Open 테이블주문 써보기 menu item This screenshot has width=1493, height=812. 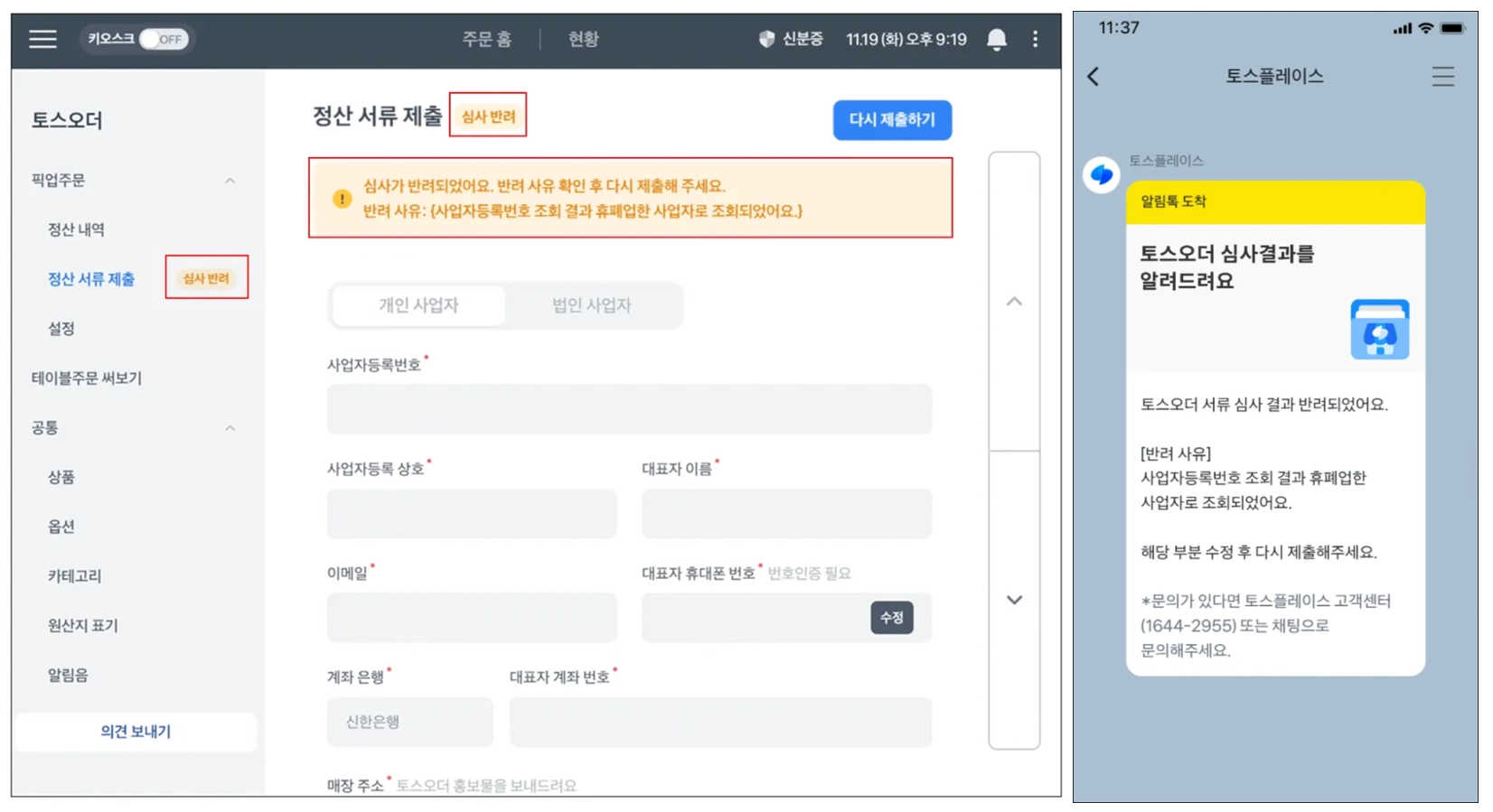(x=87, y=378)
